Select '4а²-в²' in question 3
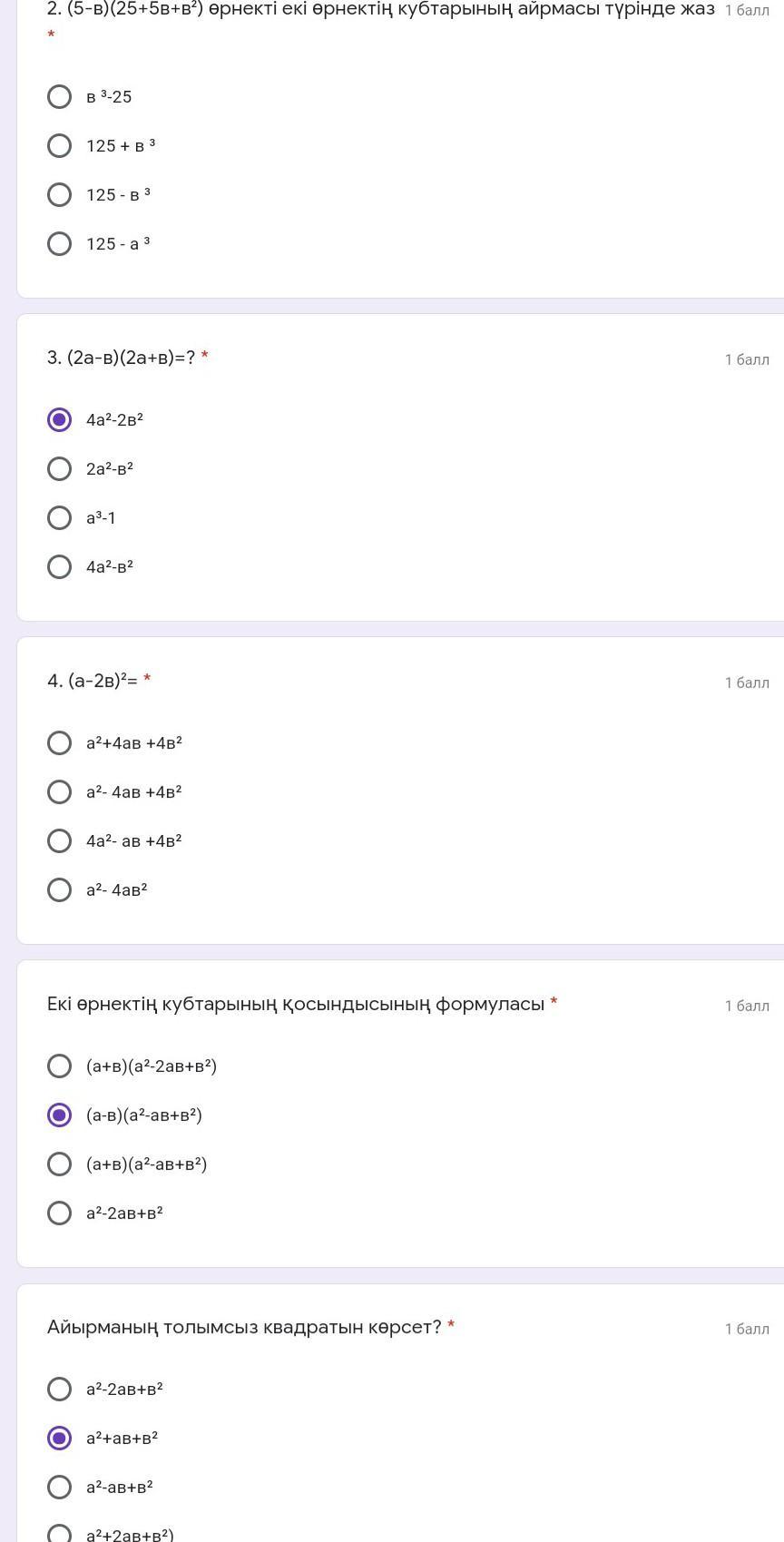This screenshot has height=1542, width=784. pyautogui.click(x=59, y=567)
